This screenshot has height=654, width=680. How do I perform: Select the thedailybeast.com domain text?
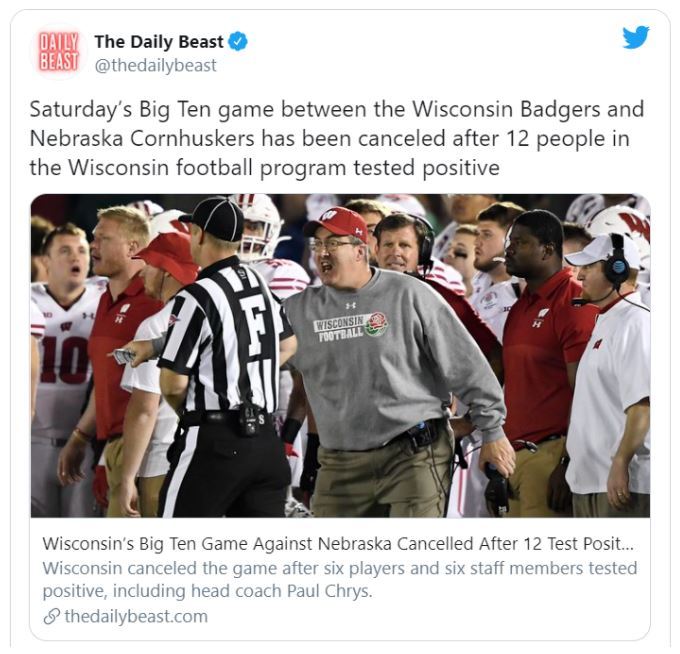click(x=135, y=616)
